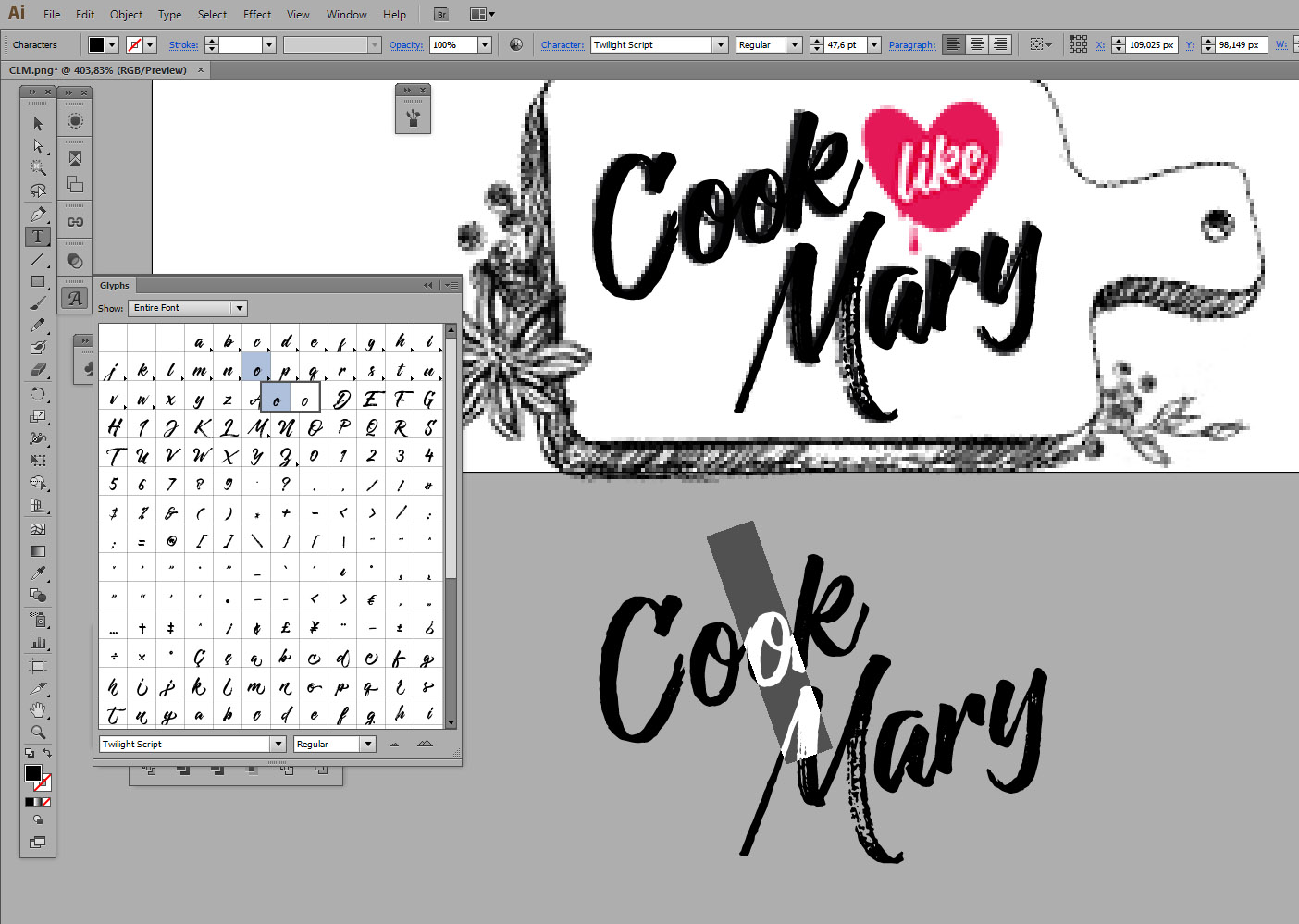Select the Direct Selection tool

(38, 146)
